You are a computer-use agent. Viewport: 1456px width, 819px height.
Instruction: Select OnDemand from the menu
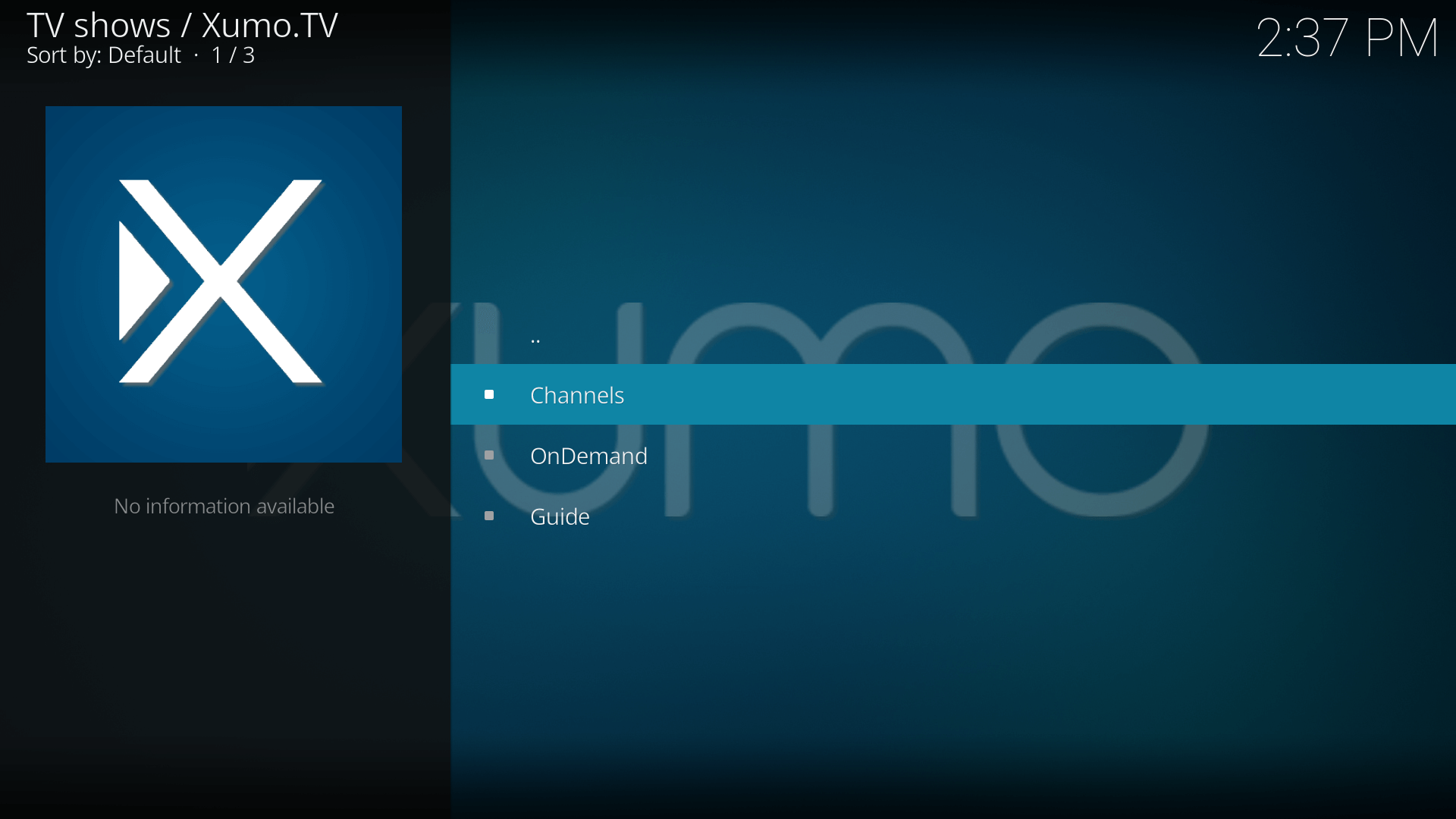tap(589, 455)
